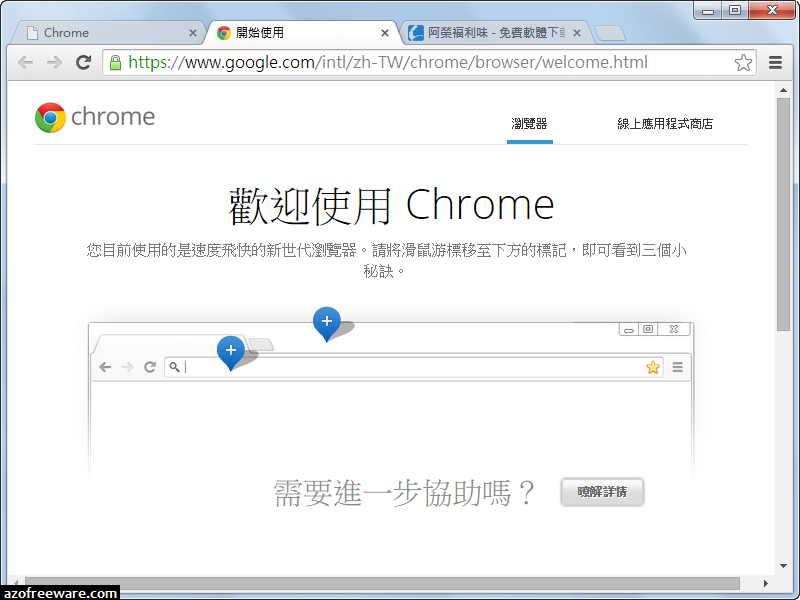Click the vertical scrollbar down arrow
This screenshot has width=800, height=600.
(783, 566)
